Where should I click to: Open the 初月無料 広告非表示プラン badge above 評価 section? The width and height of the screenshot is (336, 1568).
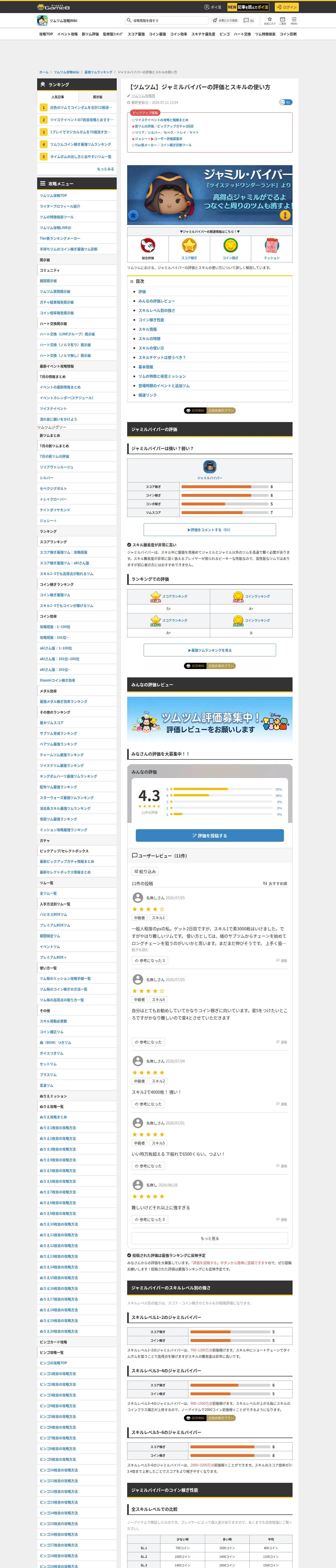(x=210, y=411)
